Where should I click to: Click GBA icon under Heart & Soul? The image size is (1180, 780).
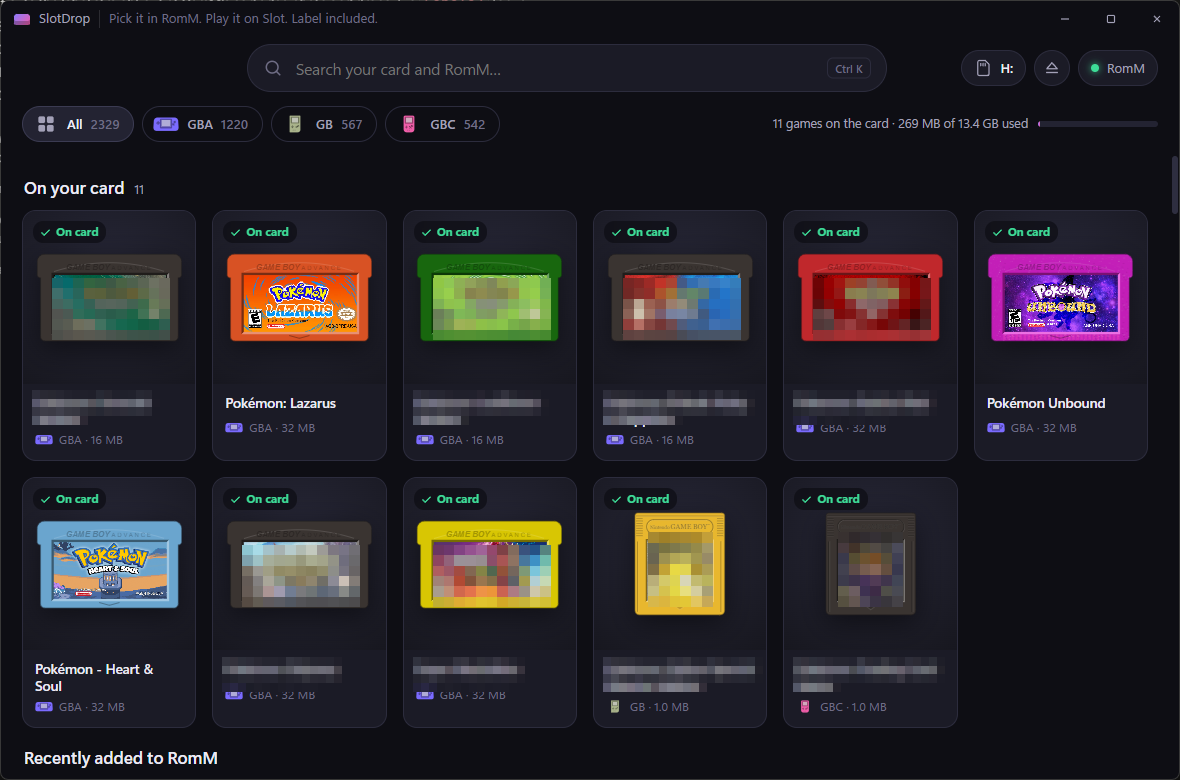click(44, 707)
